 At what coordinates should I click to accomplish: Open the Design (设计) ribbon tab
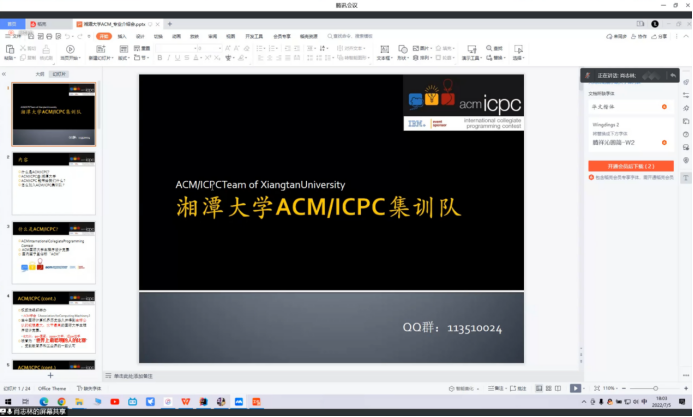coord(140,36)
